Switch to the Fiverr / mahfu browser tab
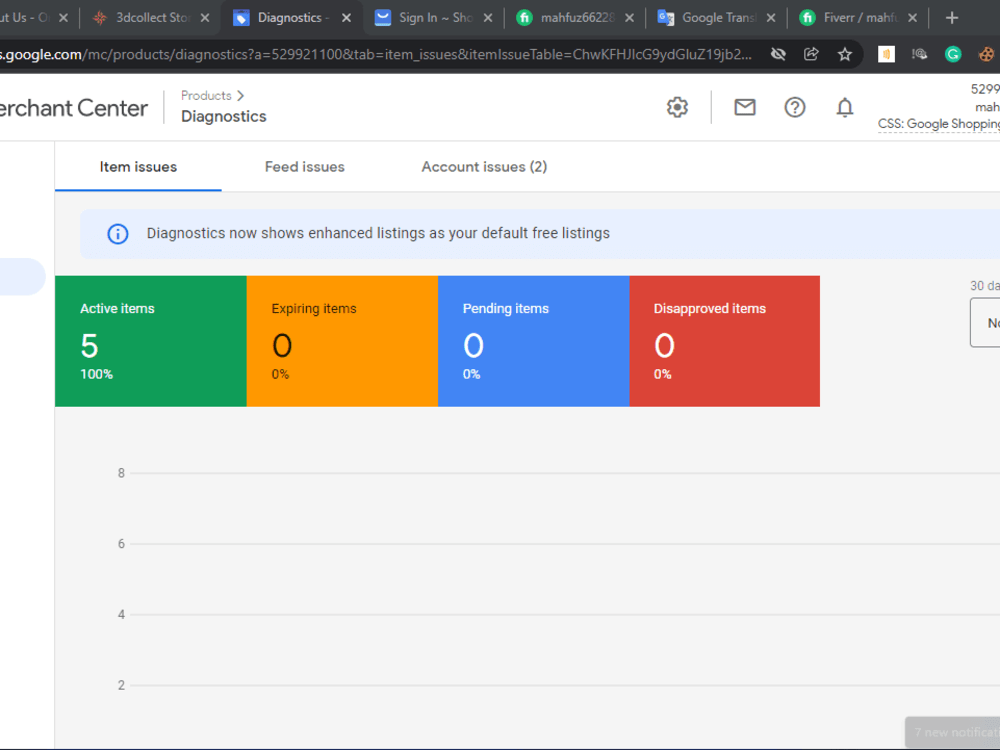The height and width of the screenshot is (750, 1000). coord(858,18)
